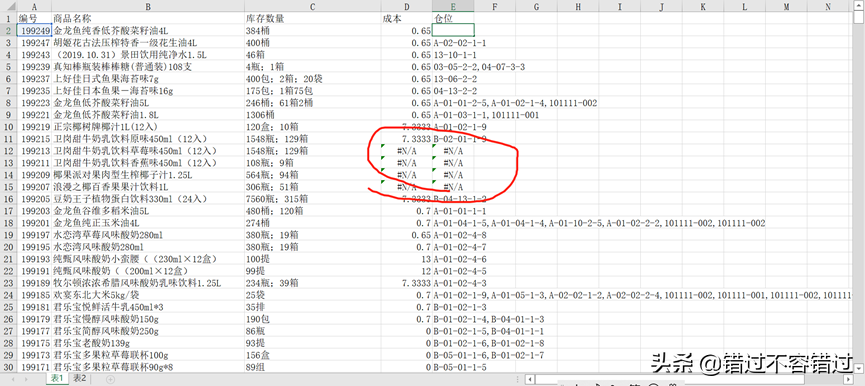
Task: Select column B header
Action: point(148,6)
